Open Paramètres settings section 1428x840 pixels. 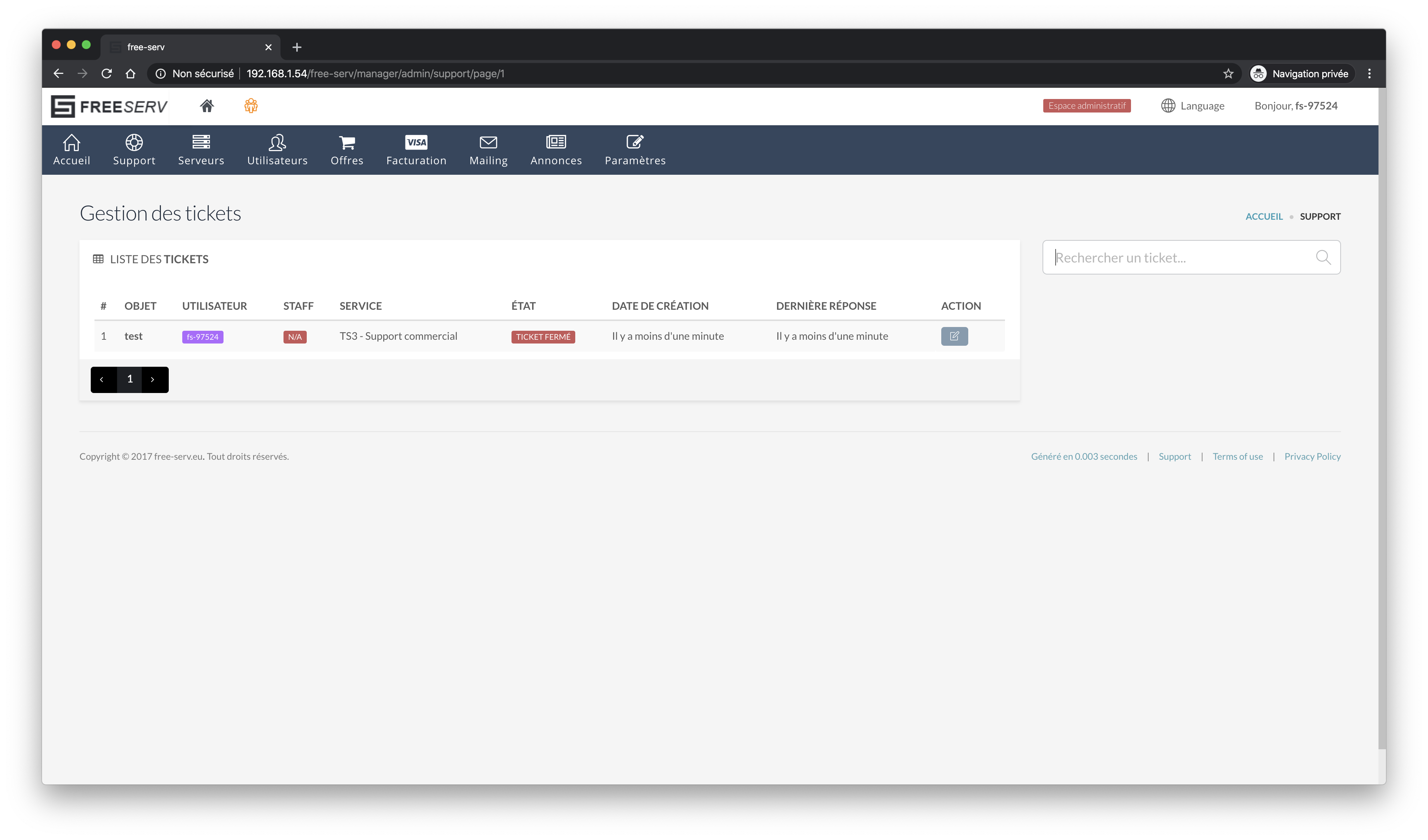(634, 150)
